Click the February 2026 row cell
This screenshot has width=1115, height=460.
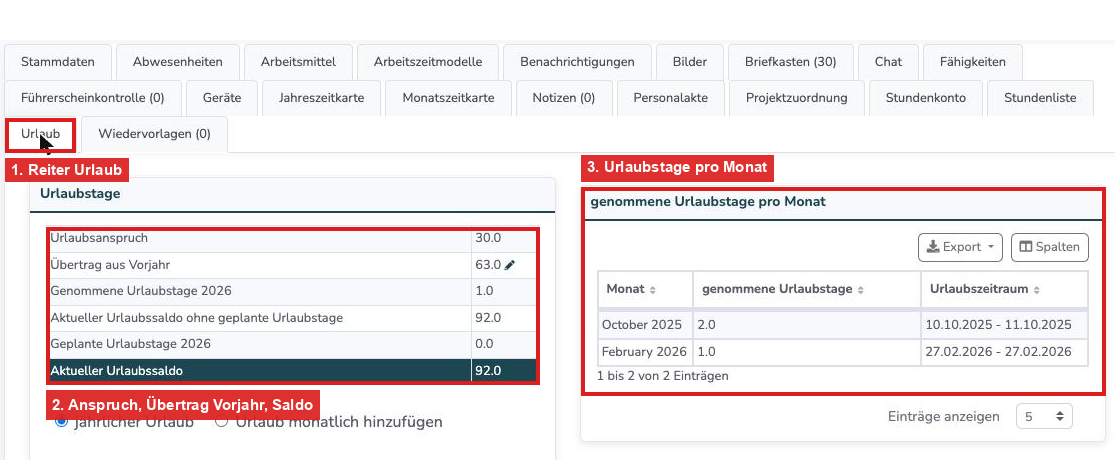coord(644,352)
